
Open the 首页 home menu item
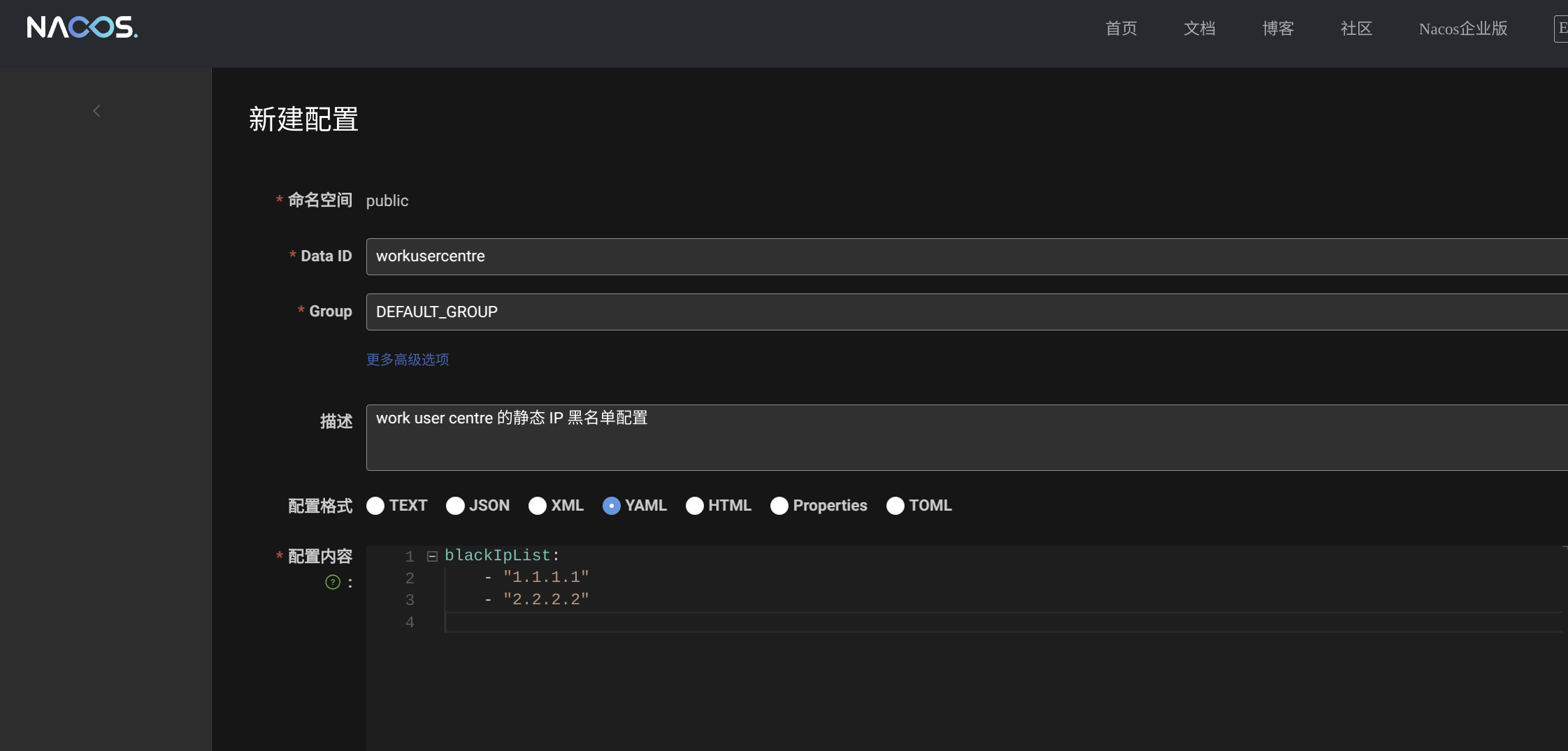(1121, 29)
